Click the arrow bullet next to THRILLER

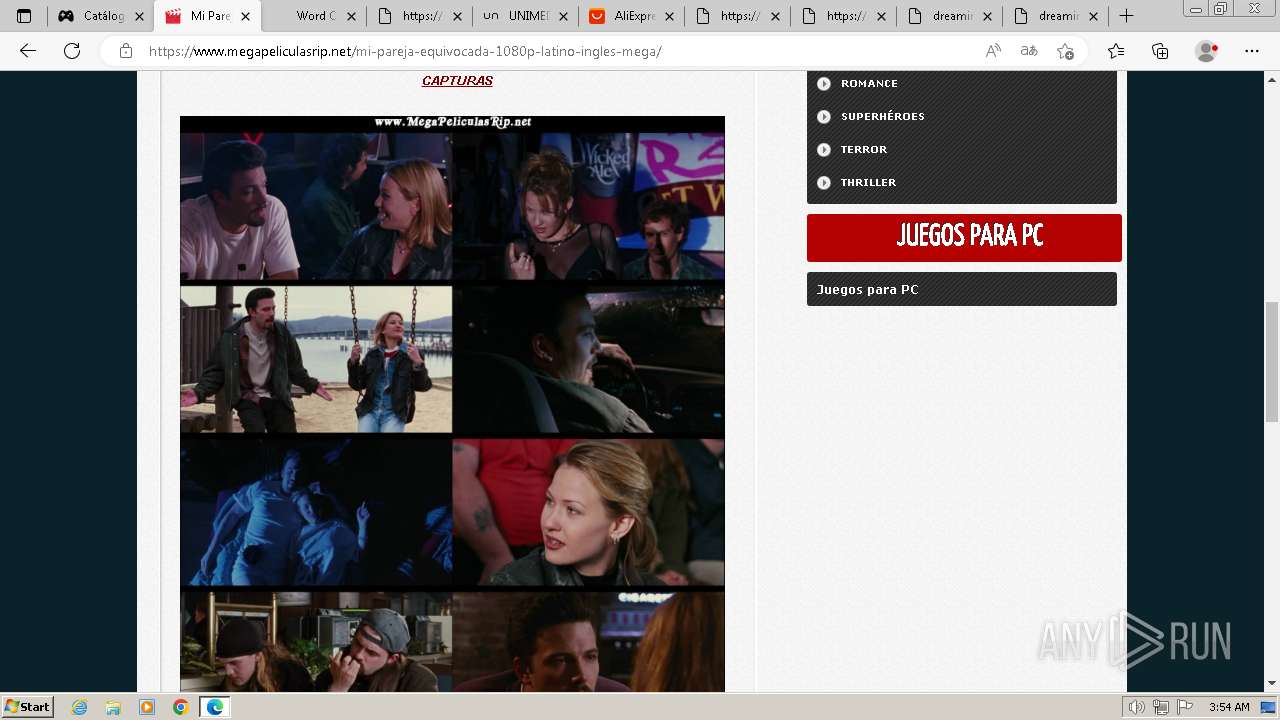point(824,183)
